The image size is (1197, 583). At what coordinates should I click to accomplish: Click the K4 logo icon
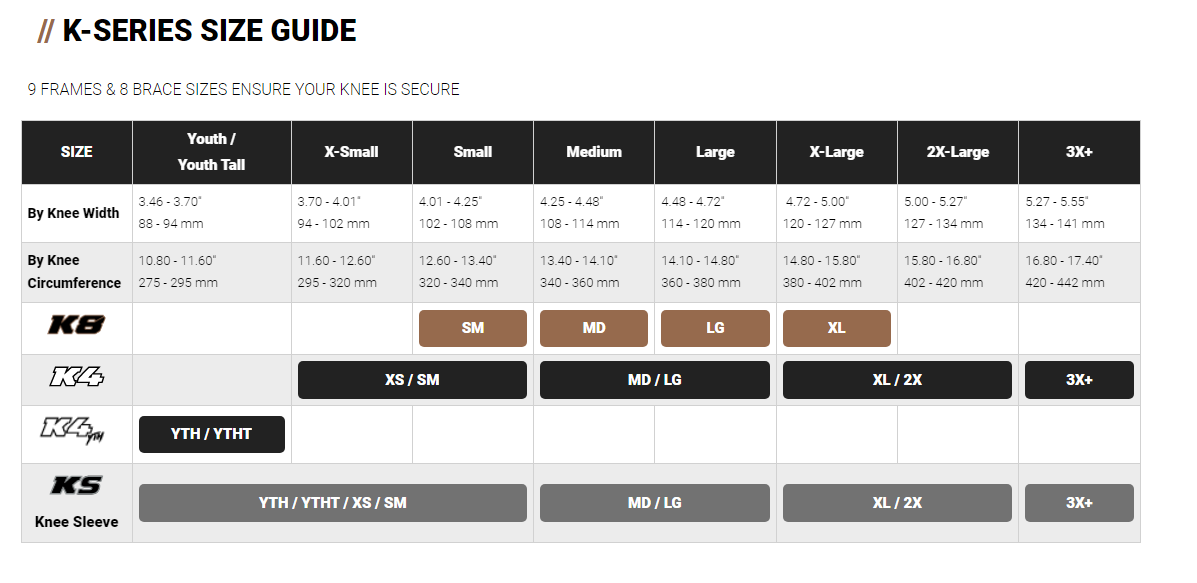coord(77,378)
